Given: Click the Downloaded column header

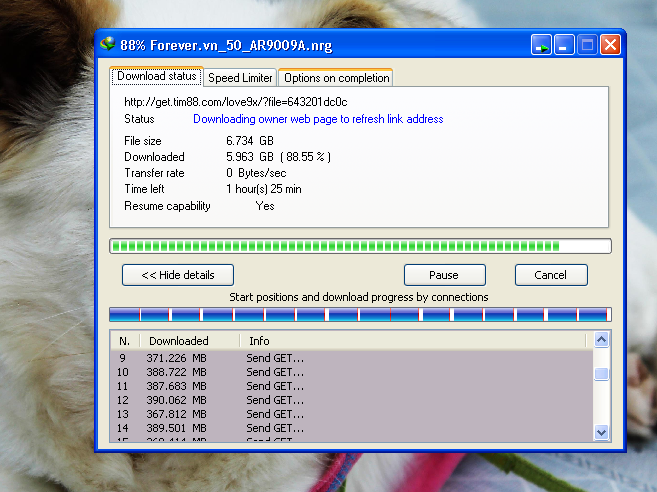Looking at the screenshot, I should 190,341.
